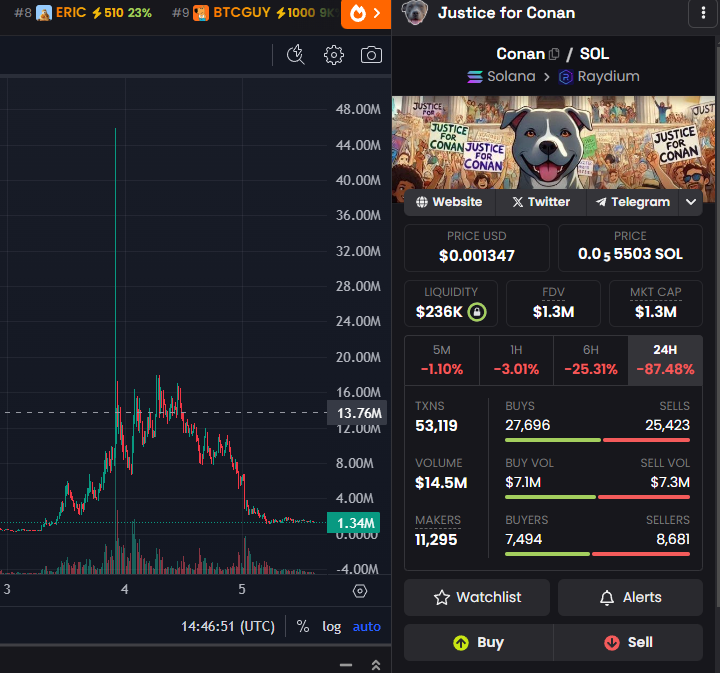Click the Solana logo icon
720x673 pixels.
tap(475, 77)
